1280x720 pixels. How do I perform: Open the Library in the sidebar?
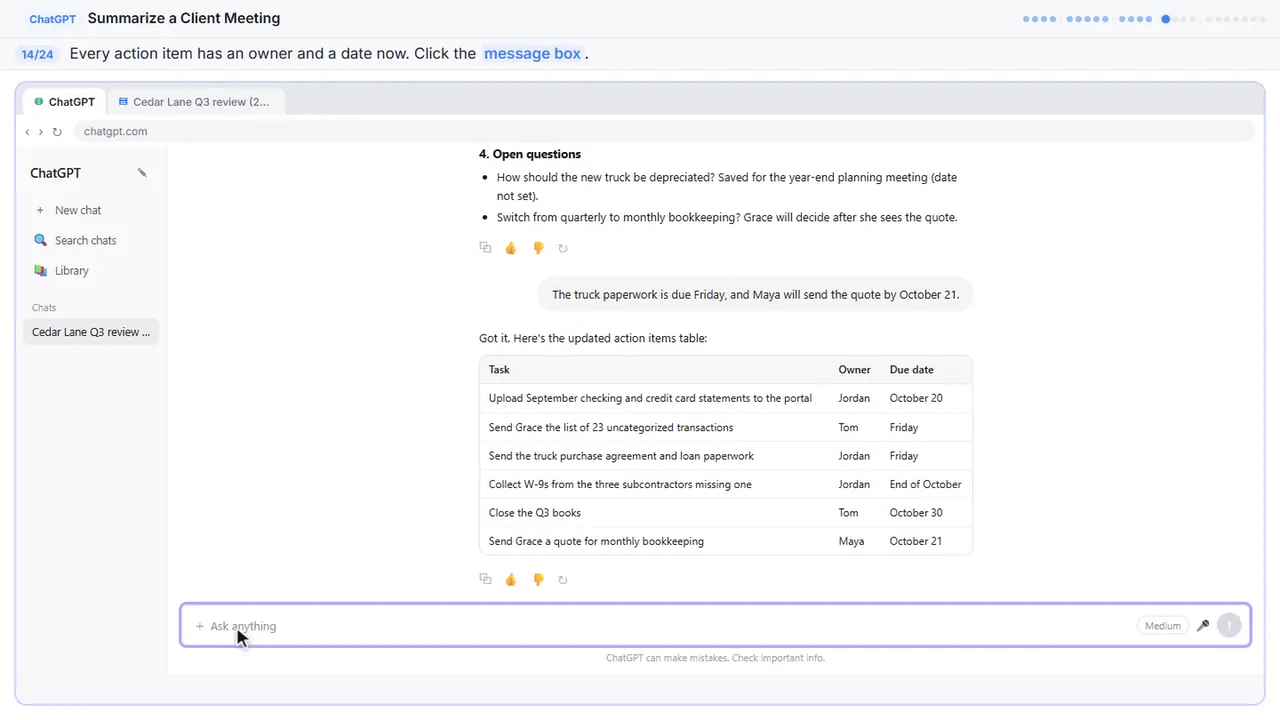point(71,270)
